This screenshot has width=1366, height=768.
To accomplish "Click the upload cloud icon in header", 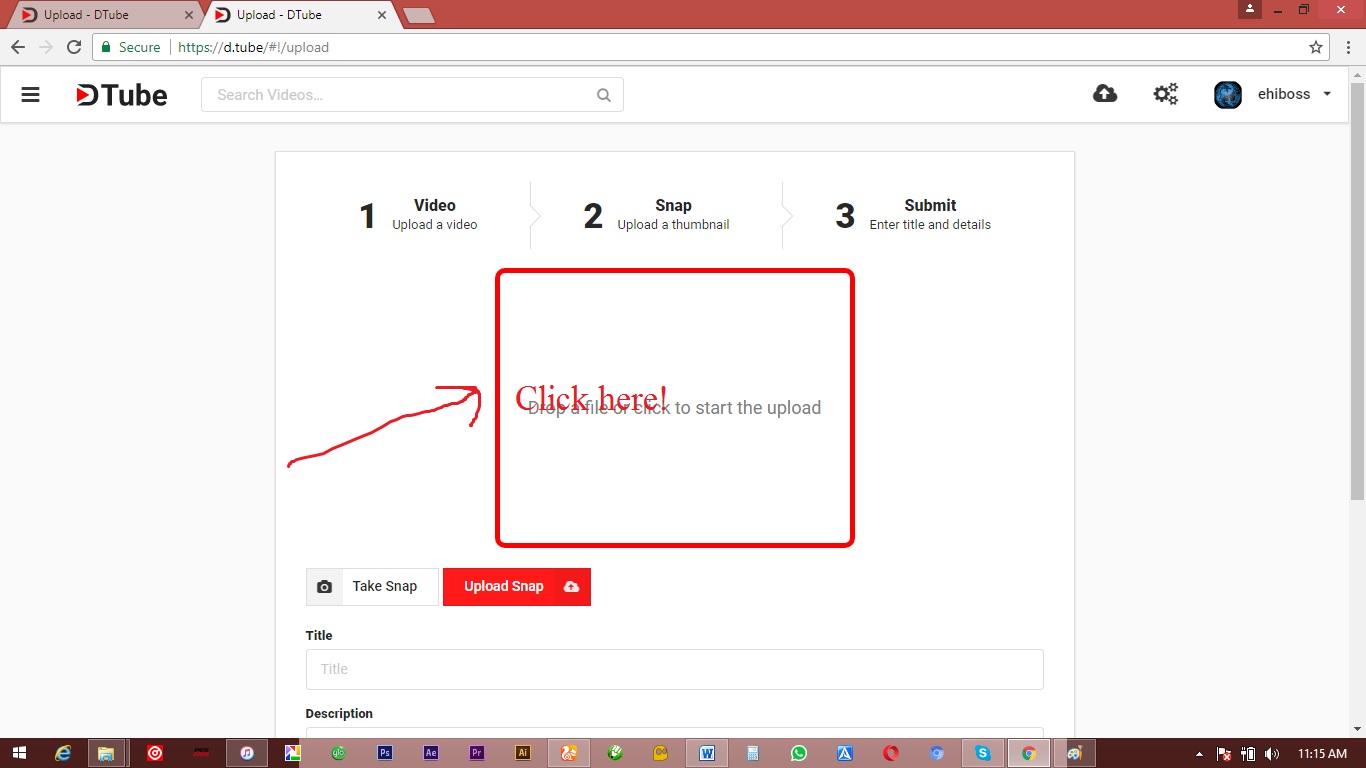I will click(x=1105, y=93).
